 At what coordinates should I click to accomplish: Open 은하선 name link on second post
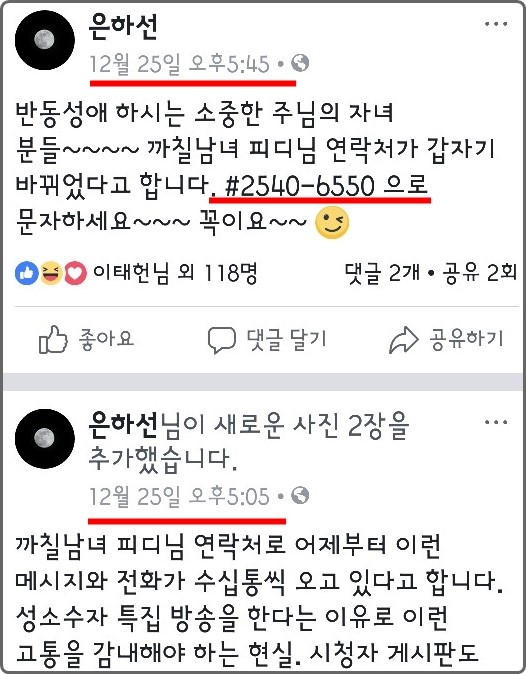(123, 425)
